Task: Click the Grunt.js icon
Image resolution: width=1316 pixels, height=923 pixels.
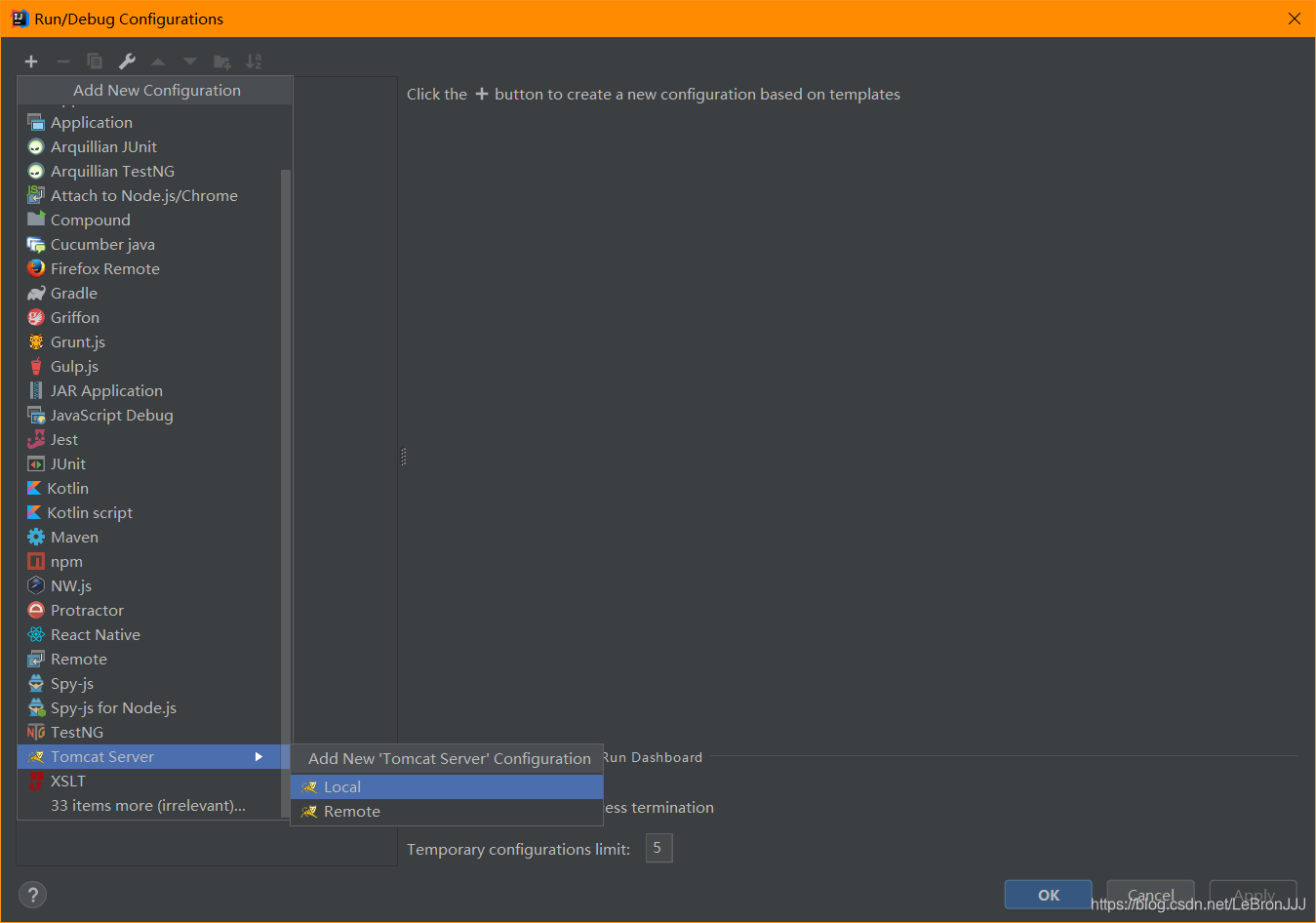Action: (36, 341)
